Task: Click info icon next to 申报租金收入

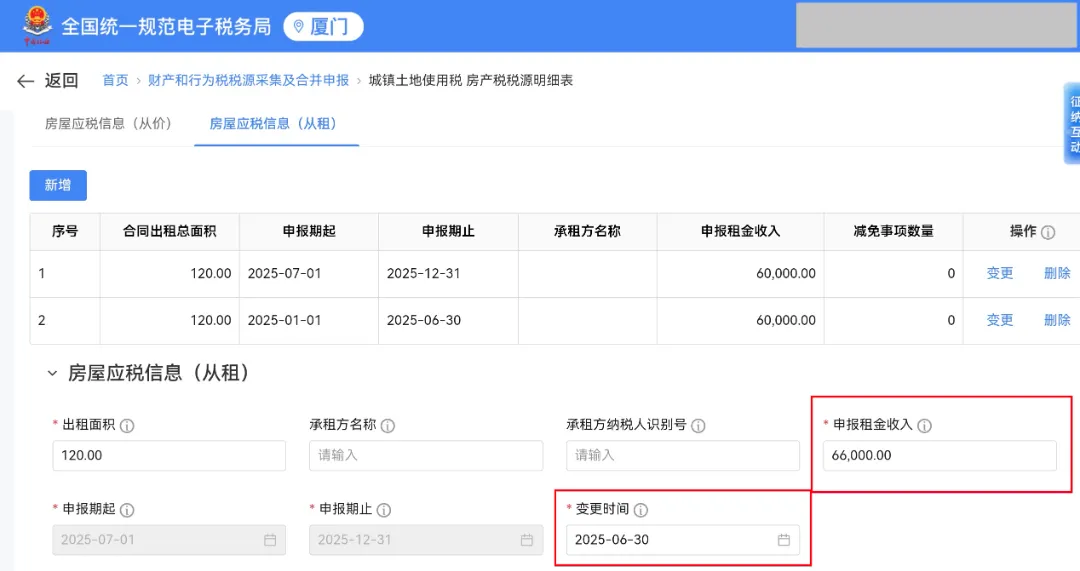Action: click(x=925, y=425)
